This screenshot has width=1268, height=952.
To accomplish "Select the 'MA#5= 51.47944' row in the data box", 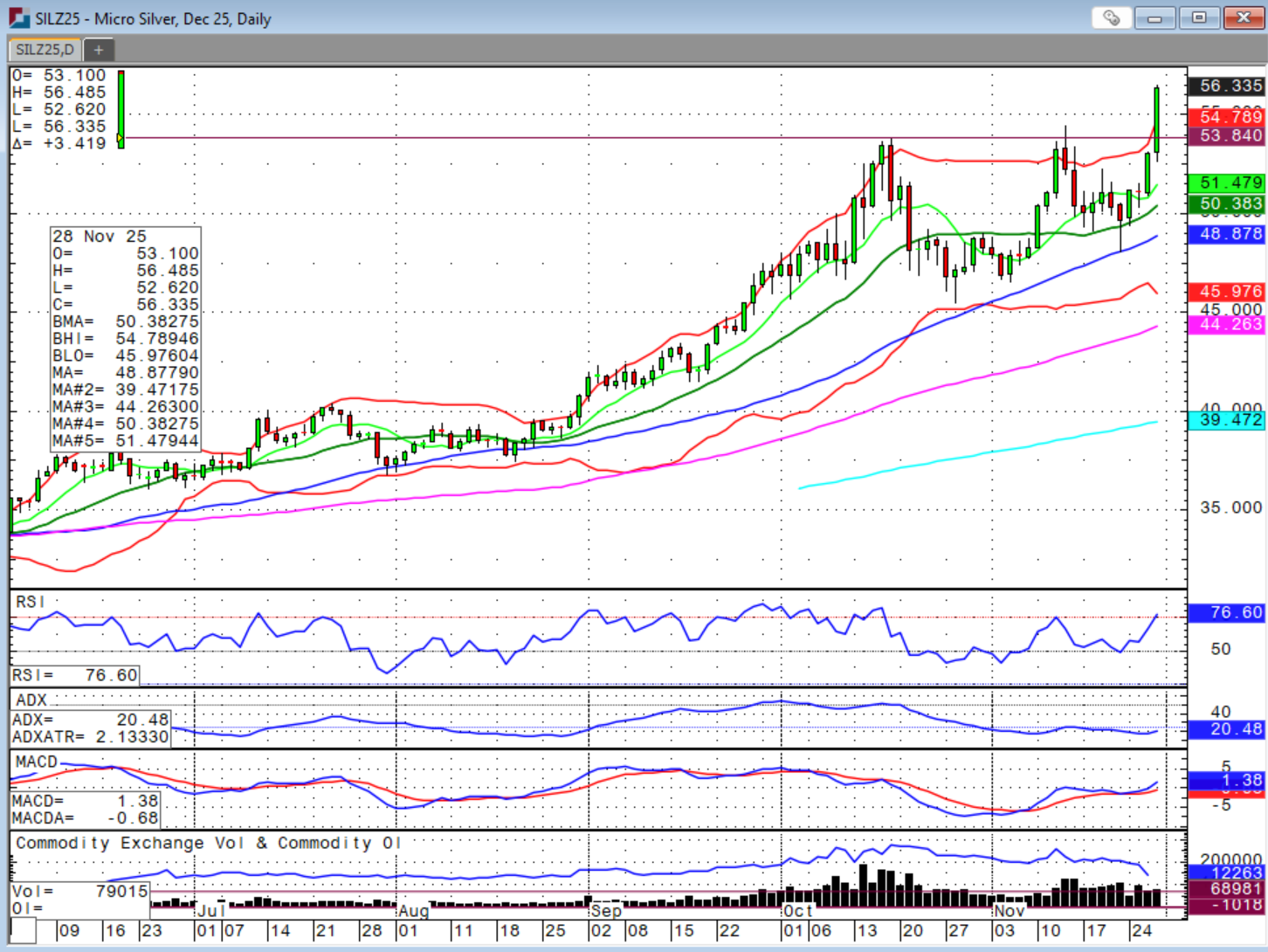I will pyautogui.click(x=126, y=441).
